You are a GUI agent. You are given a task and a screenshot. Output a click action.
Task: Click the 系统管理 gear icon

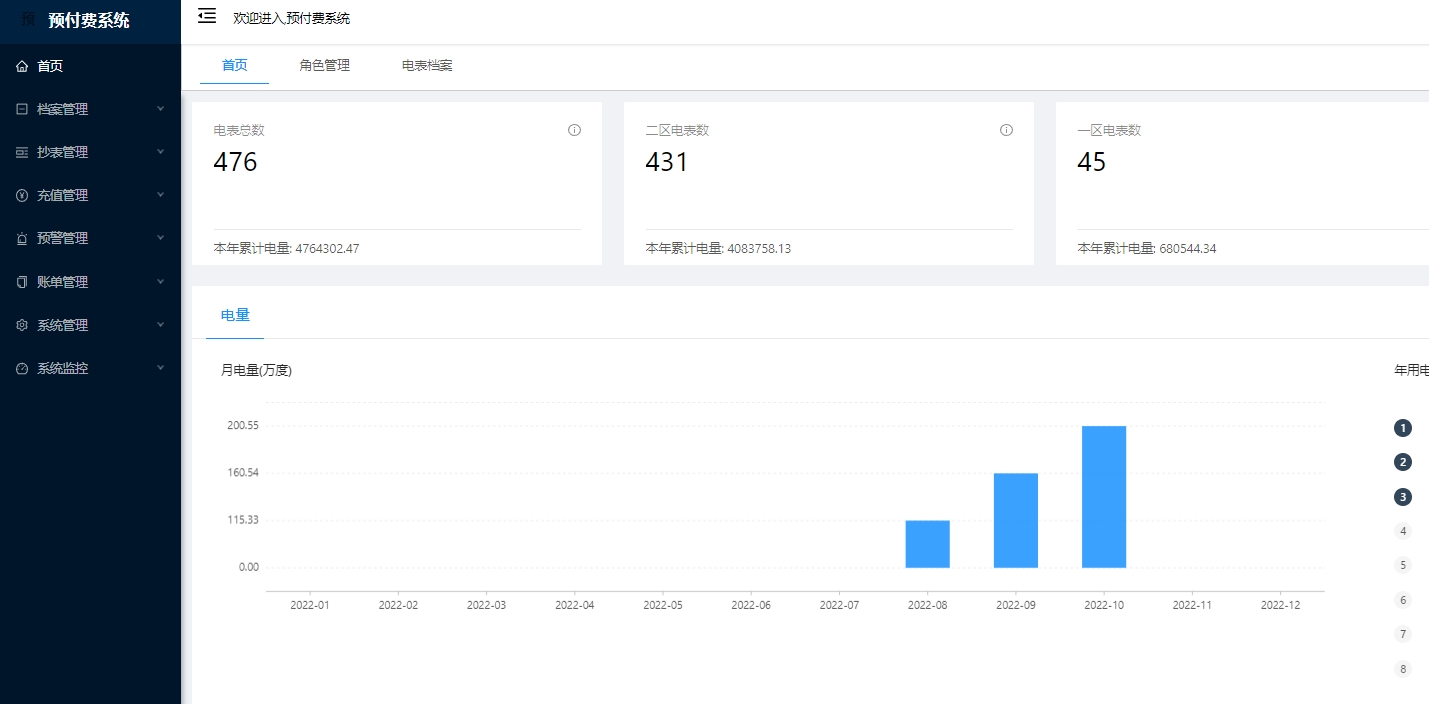pyautogui.click(x=22, y=325)
